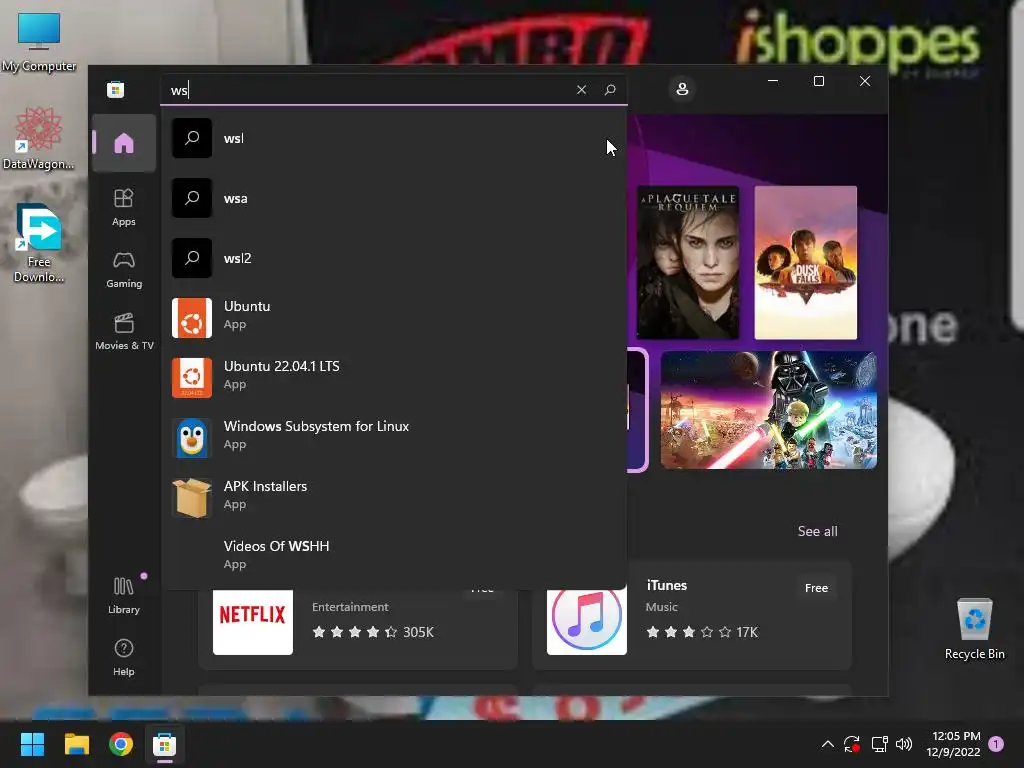Click the Windows Subsystem for Linux penguin icon
This screenshot has width=1024, height=768.
[x=192, y=438]
